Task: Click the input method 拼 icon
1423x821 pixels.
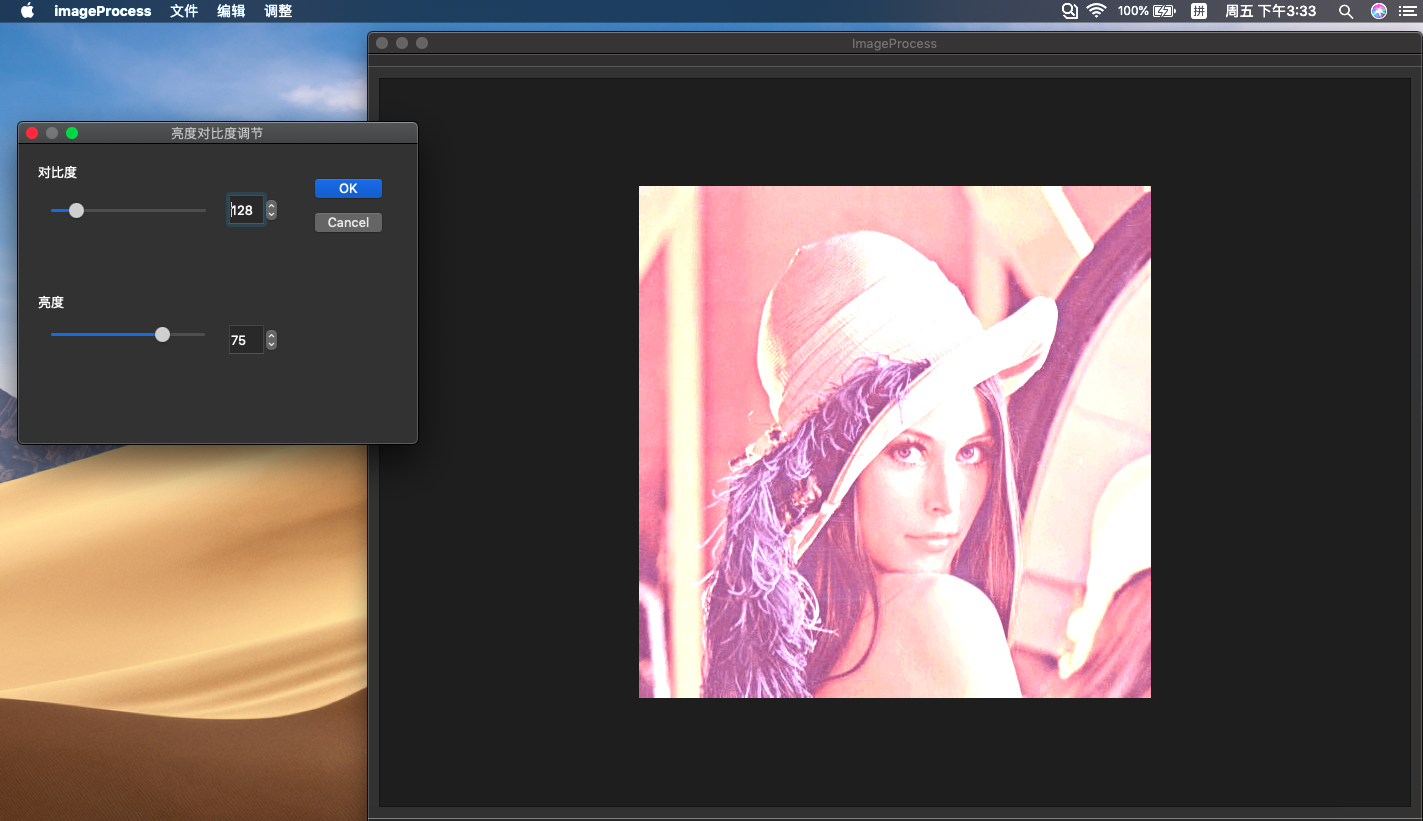Action: point(1198,11)
